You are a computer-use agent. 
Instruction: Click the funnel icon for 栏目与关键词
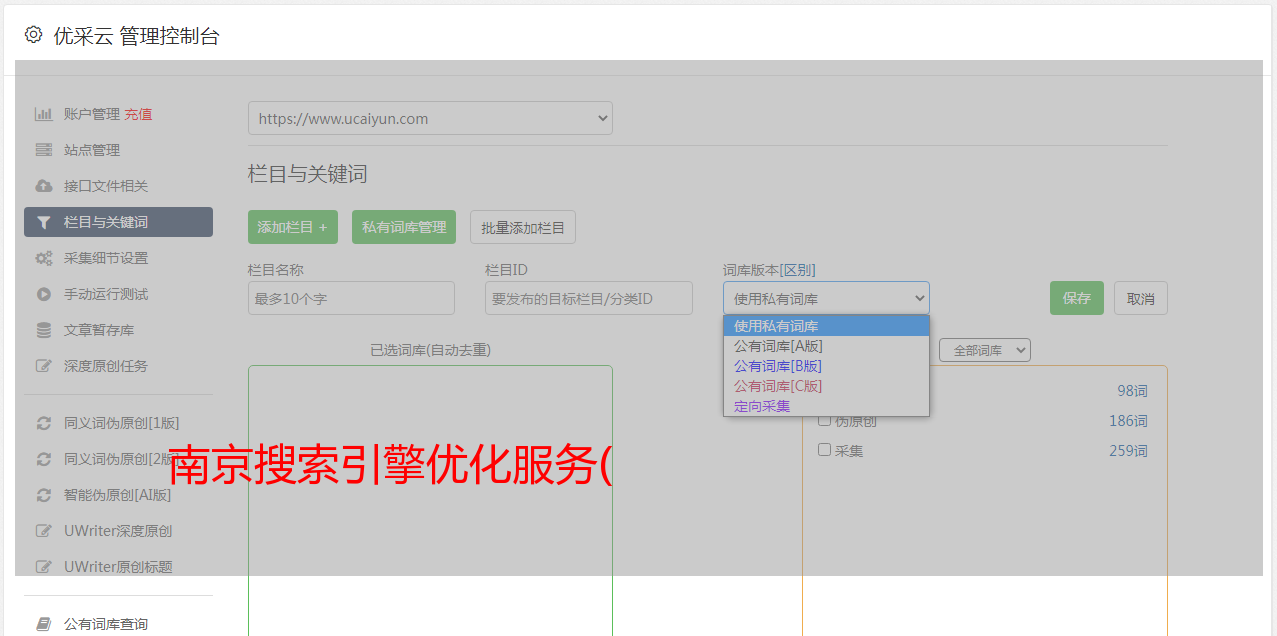point(43,222)
